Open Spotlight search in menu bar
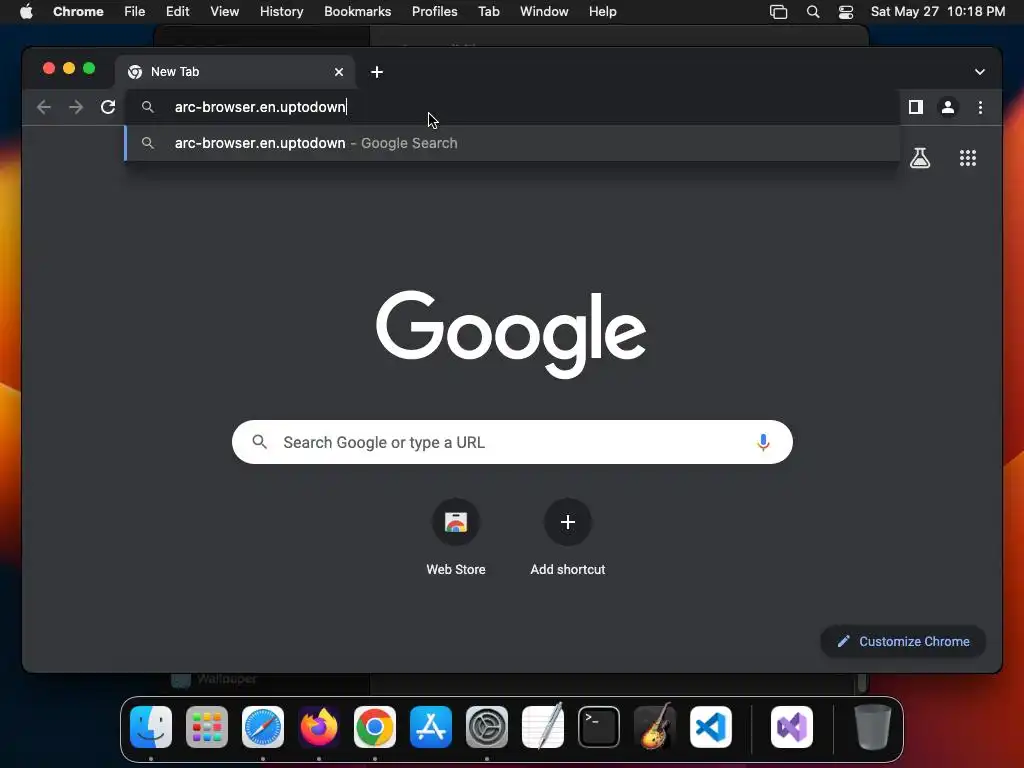 click(x=813, y=12)
